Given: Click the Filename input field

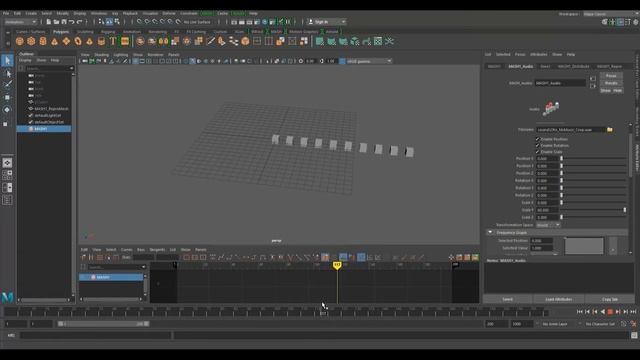Looking at the screenshot, I should [x=570, y=130].
